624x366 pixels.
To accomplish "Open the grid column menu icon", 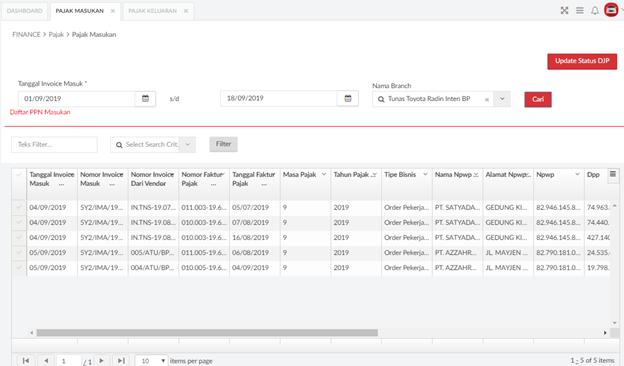I will [x=613, y=174].
